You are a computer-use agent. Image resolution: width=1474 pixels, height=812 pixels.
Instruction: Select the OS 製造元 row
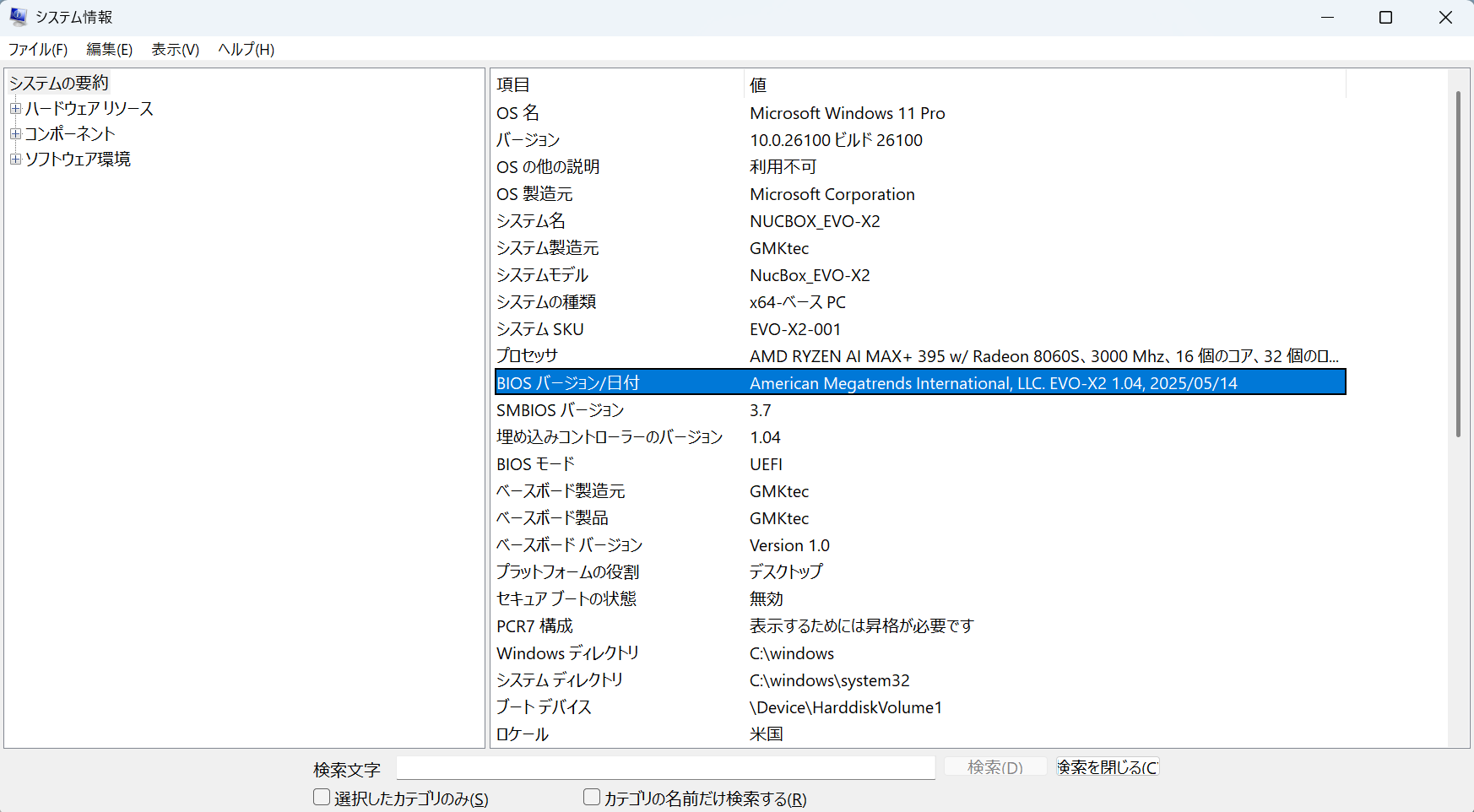920,194
